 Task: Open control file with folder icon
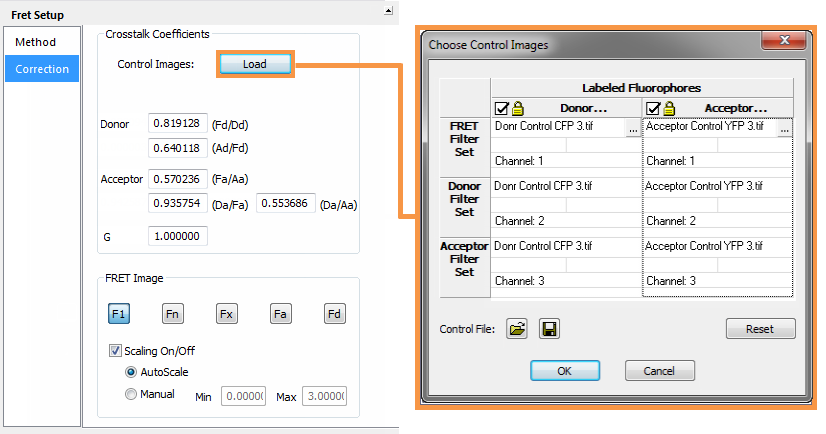(x=516, y=329)
